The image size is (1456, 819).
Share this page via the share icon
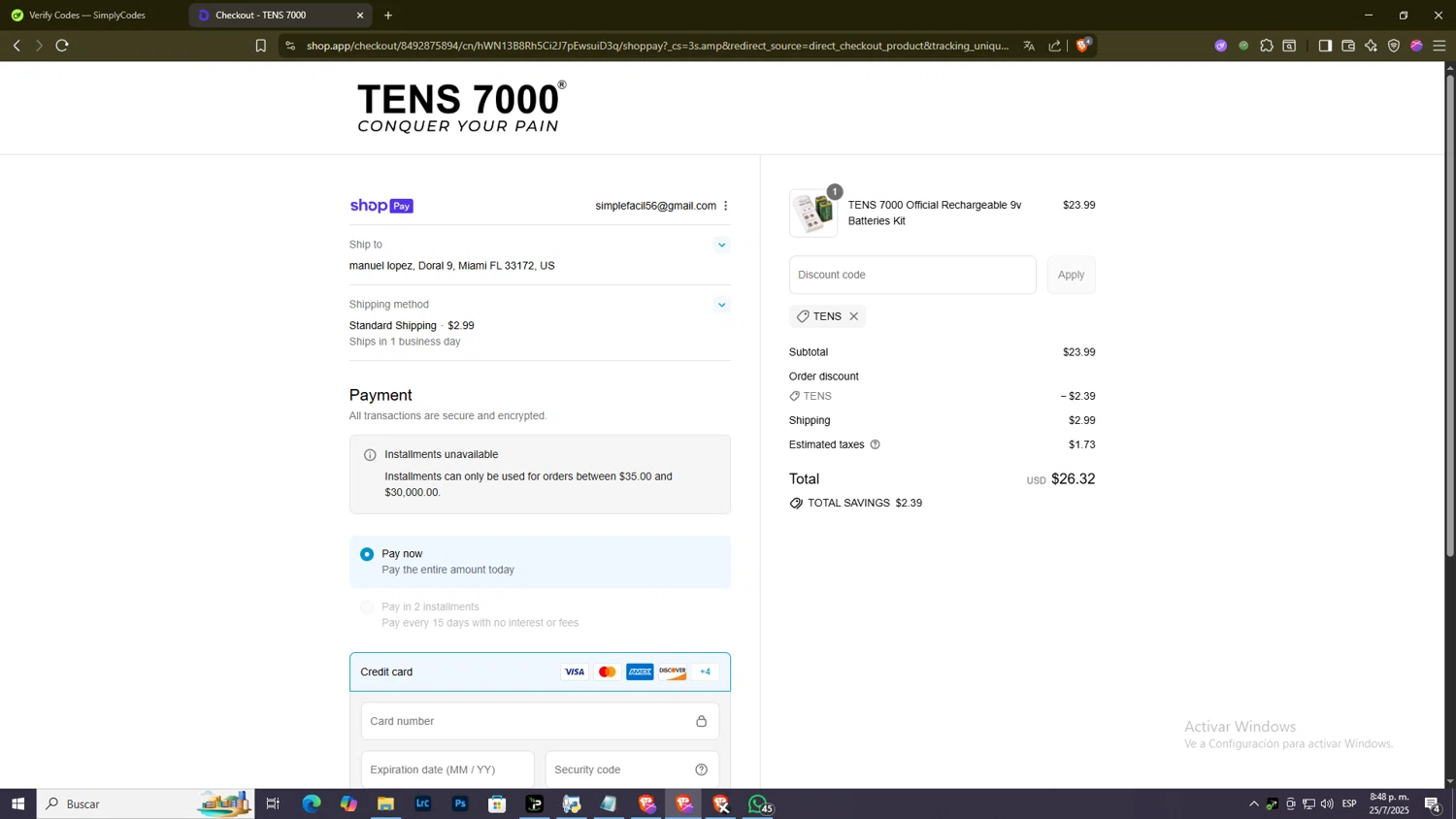tap(1055, 46)
